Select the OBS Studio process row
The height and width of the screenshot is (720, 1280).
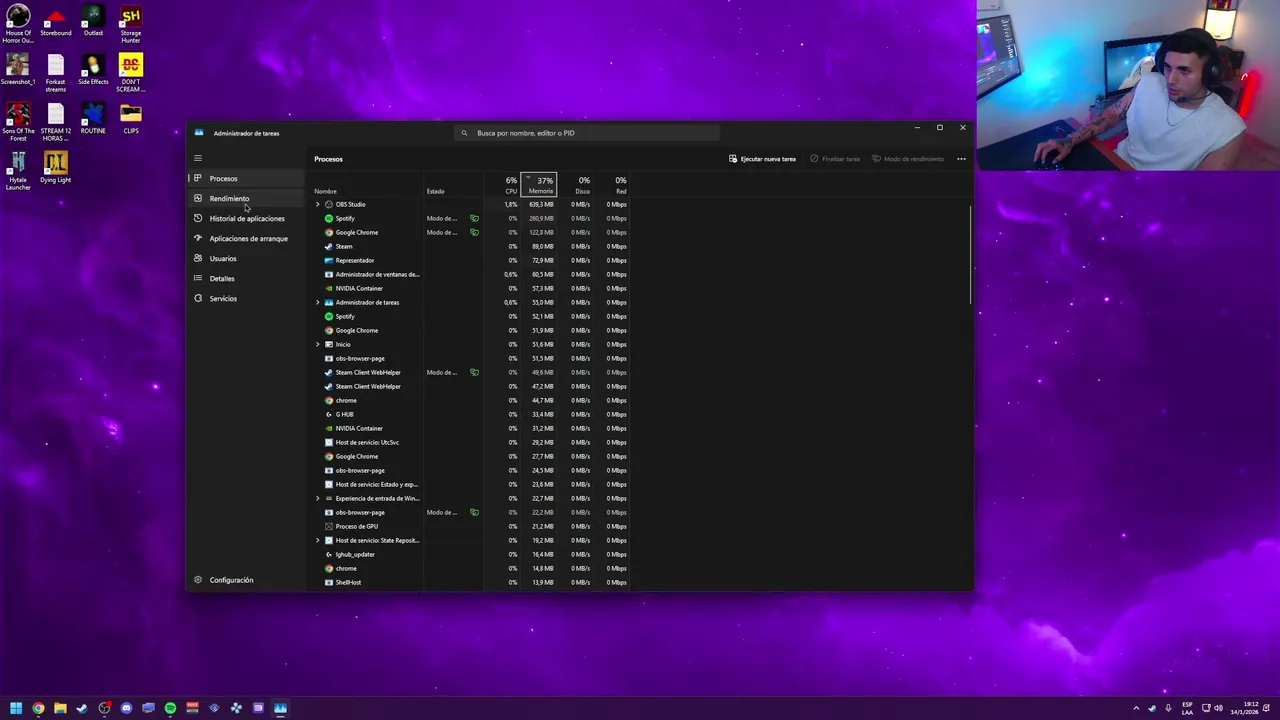tap(471, 204)
